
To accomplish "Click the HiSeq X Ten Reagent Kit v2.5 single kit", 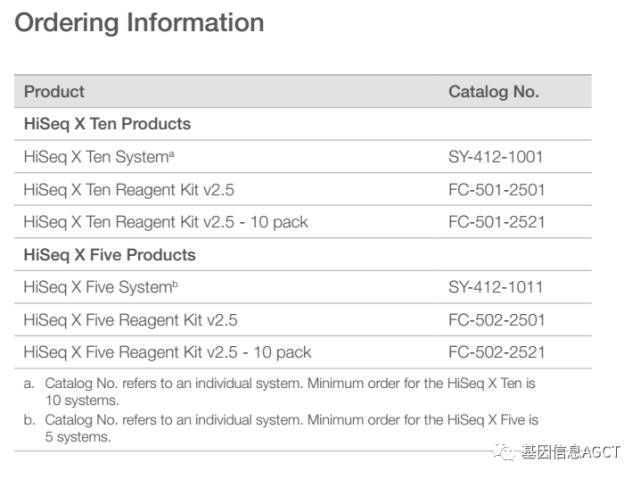I will point(129,189).
